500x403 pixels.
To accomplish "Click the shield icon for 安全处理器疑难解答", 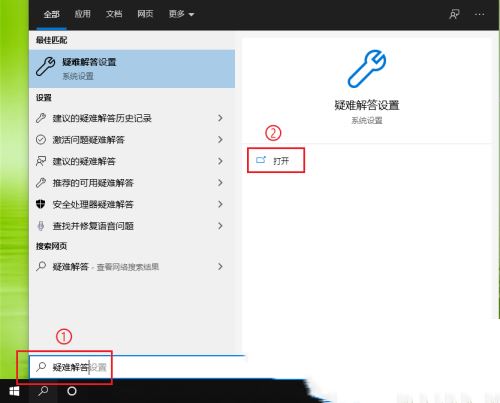I will click(x=41, y=204).
